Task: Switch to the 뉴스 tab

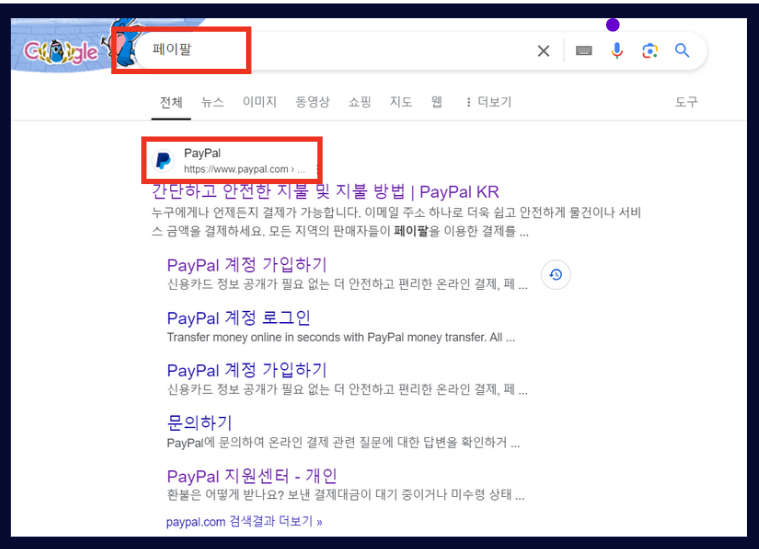Action: (x=213, y=102)
